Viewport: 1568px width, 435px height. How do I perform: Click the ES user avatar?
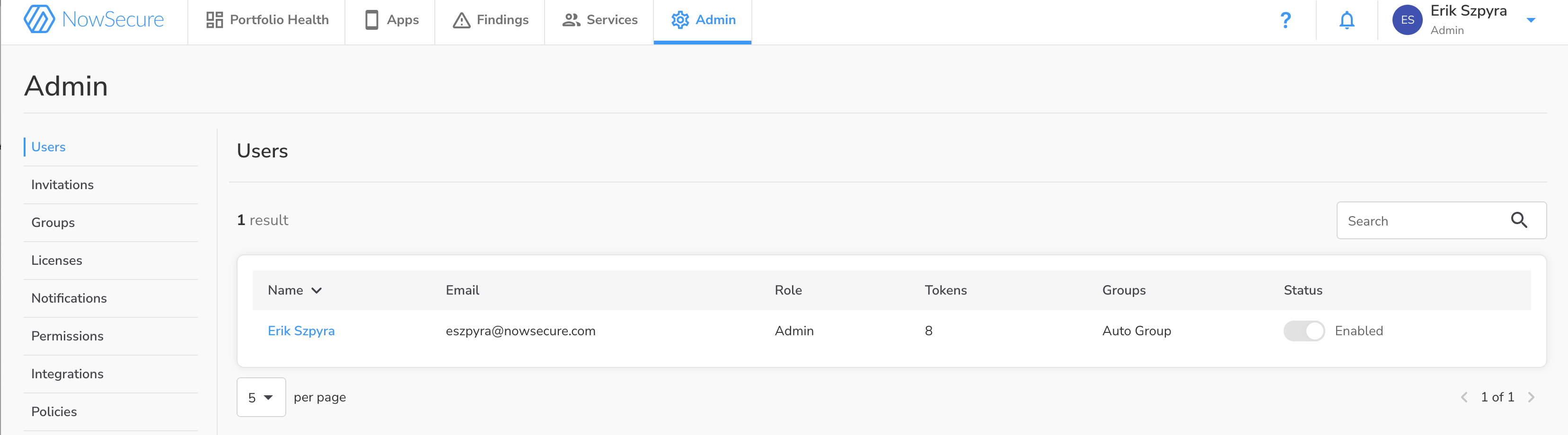pyautogui.click(x=1407, y=20)
